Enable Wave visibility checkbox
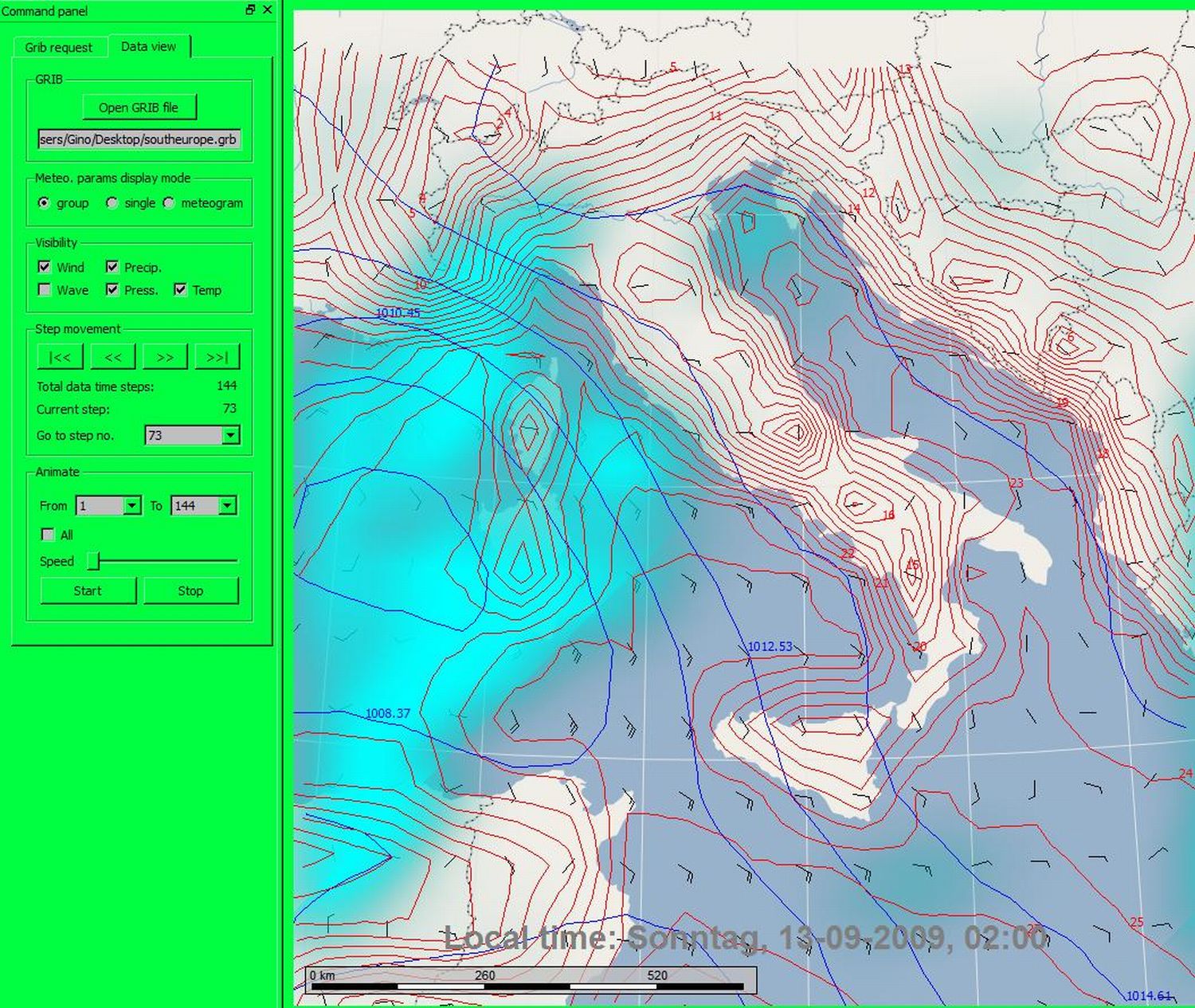The width and height of the screenshot is (1195, 1008). 45,290
